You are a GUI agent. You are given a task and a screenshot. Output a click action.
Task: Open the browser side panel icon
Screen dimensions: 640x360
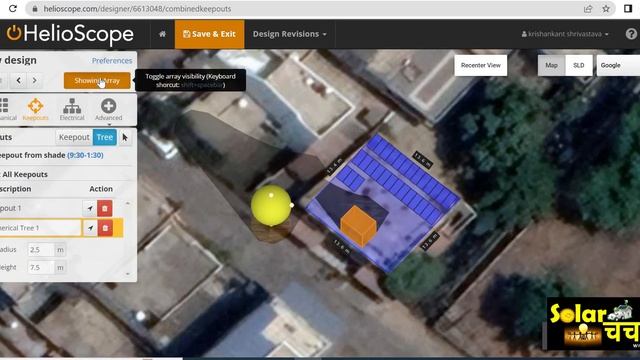point(628,9)
